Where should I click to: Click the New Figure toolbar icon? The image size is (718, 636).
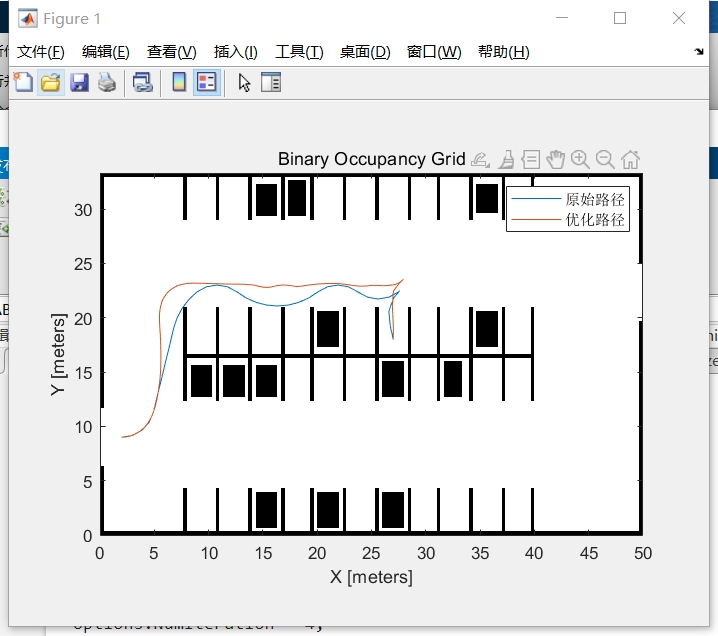[x=23, y=83]
